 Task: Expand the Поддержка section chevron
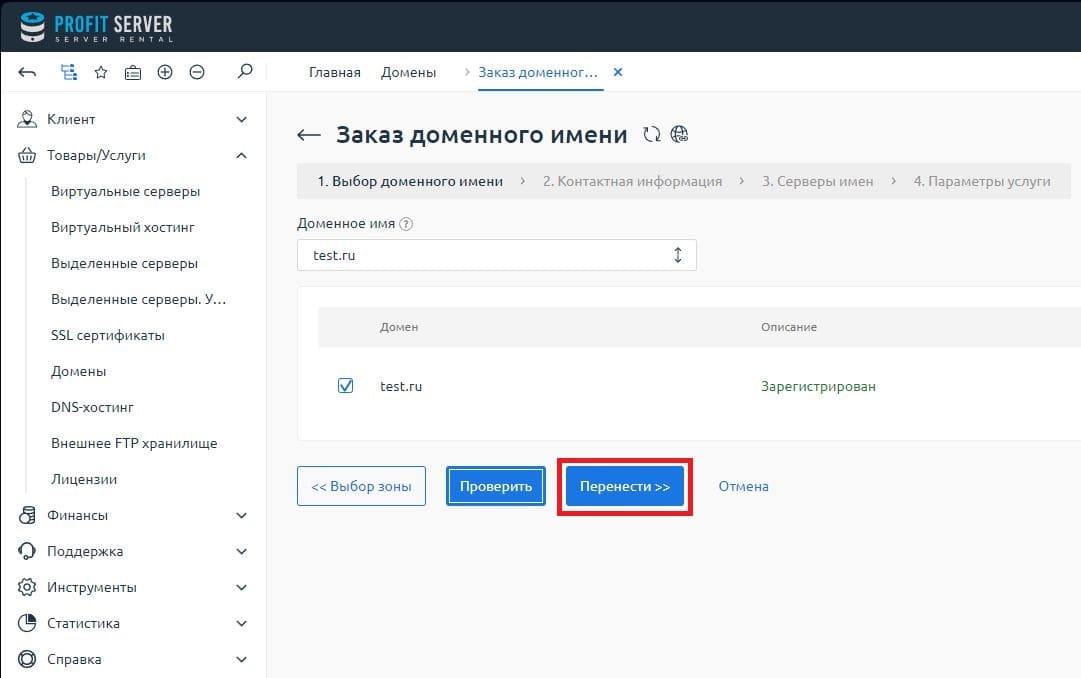pyautogui.click(x=241, y=551)
